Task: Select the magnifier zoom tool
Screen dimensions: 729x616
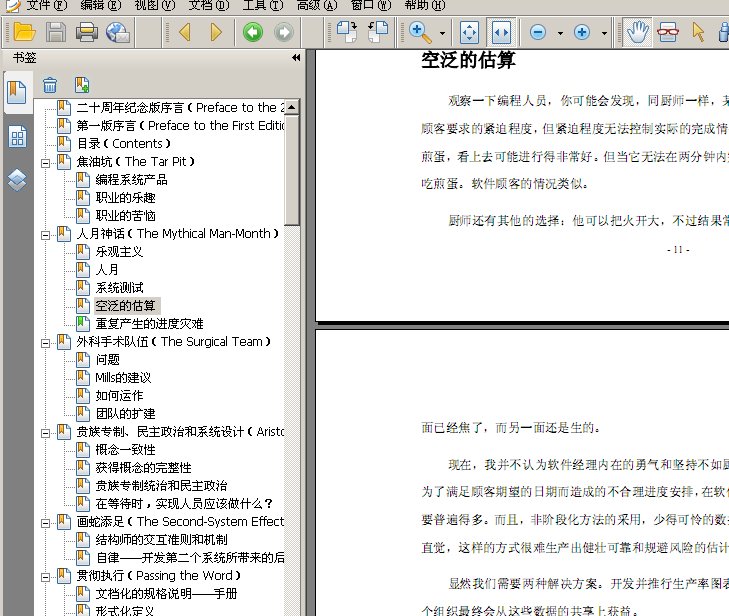Action: tap(420, 32)
